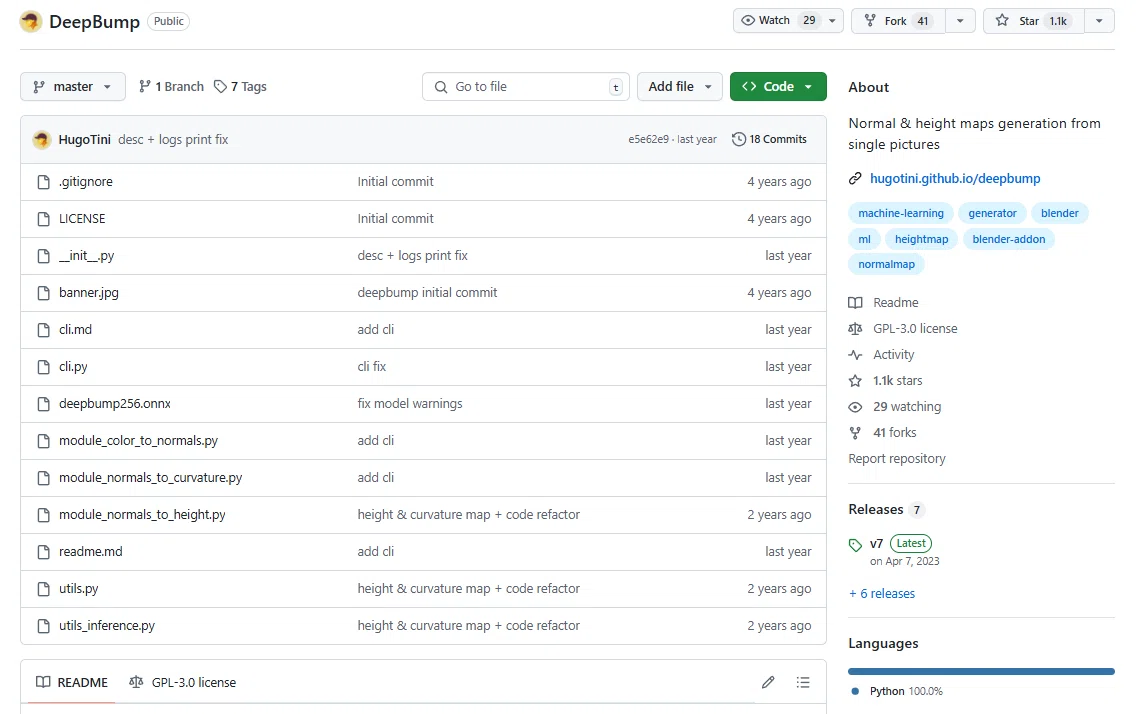Click the tag icon next to 7 Tags
The image size is (1136, 714).
pos(220,86)
